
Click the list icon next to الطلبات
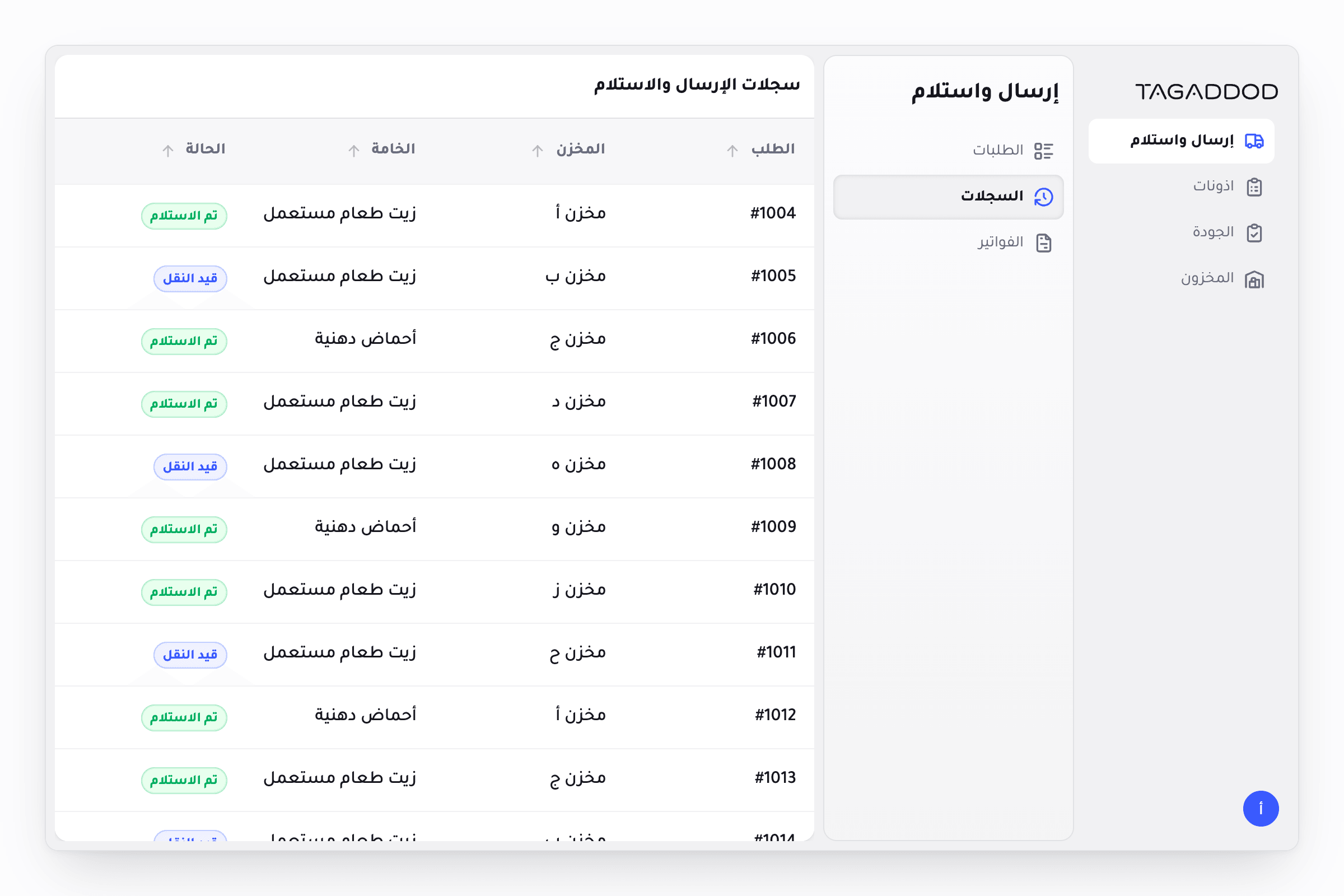(x=1043, y=151)
